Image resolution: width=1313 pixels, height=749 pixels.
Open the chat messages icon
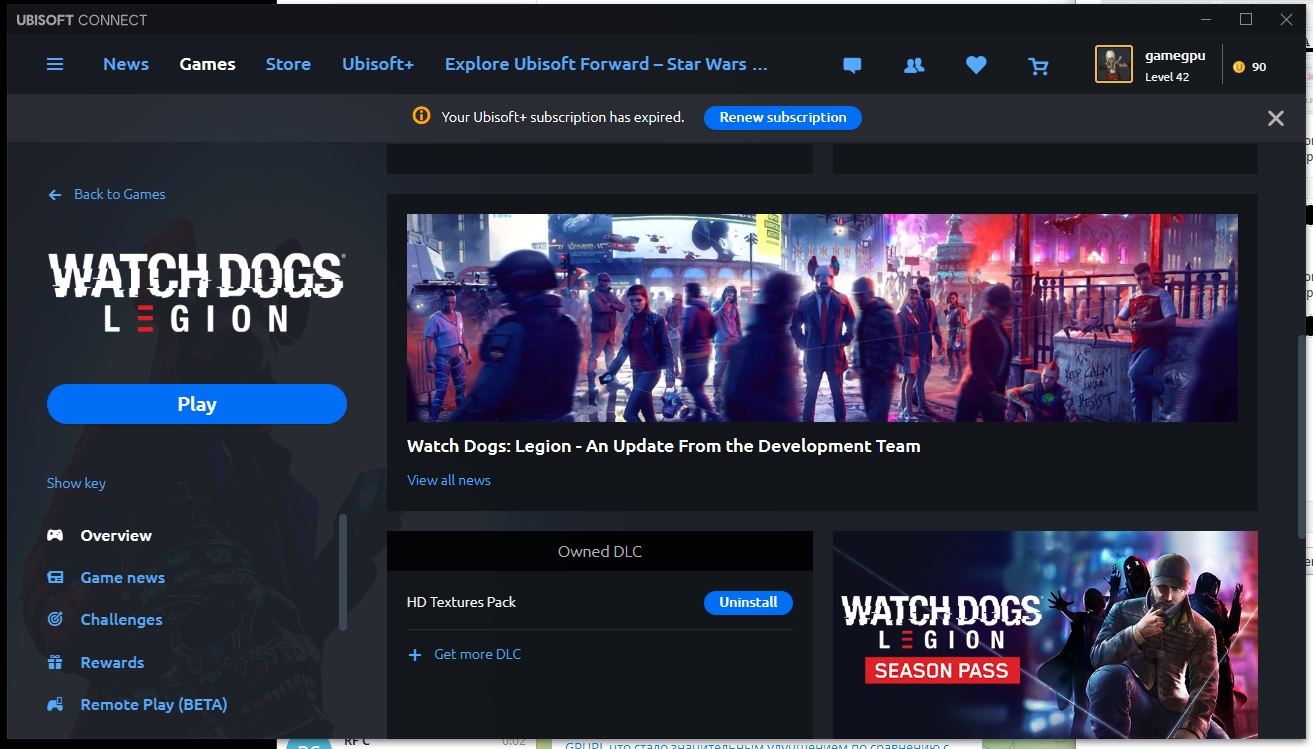852,66
